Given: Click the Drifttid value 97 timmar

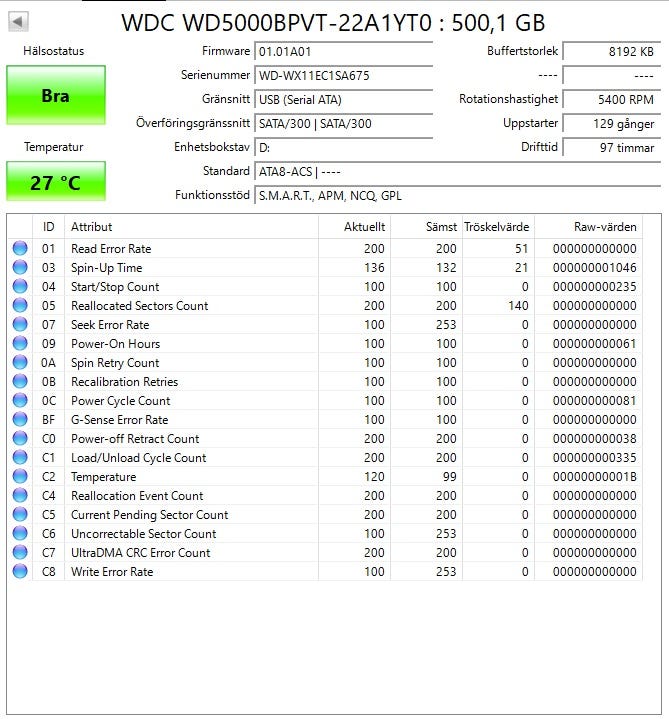Looking at the screenshot, I should coord(612,148).
